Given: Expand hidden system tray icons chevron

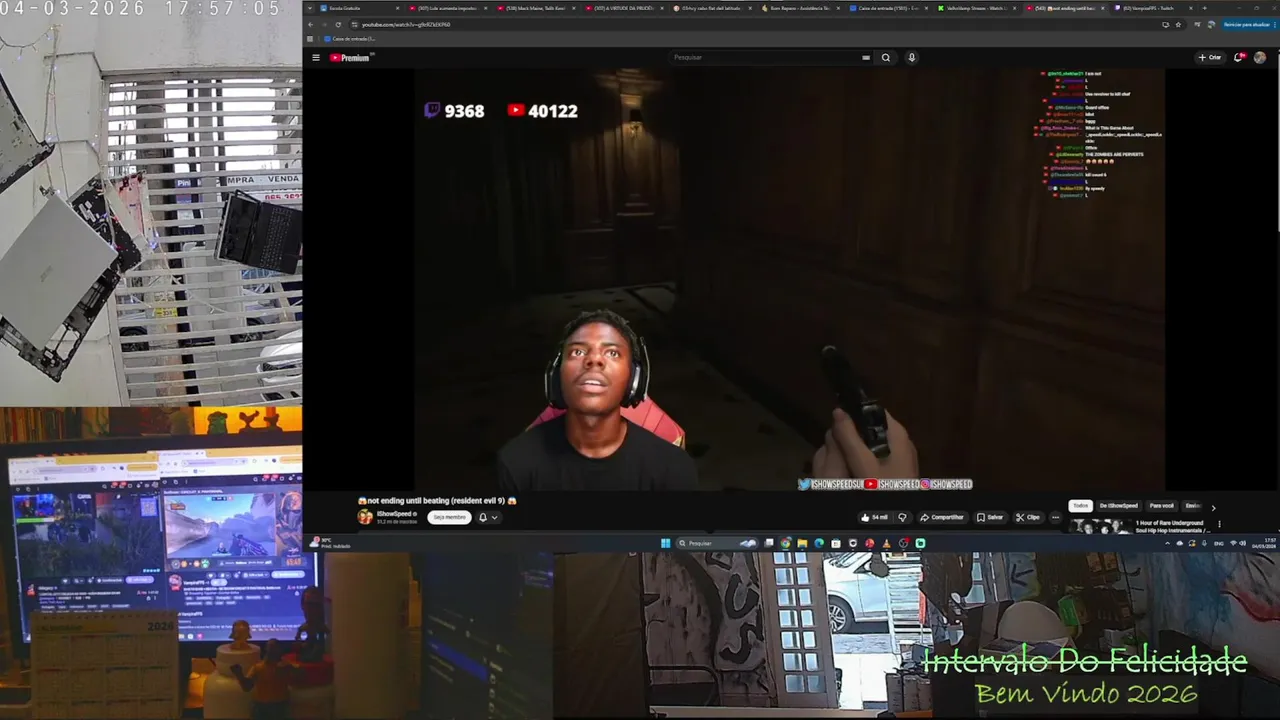Looking at the screenshot, I should click(1167, 543).
